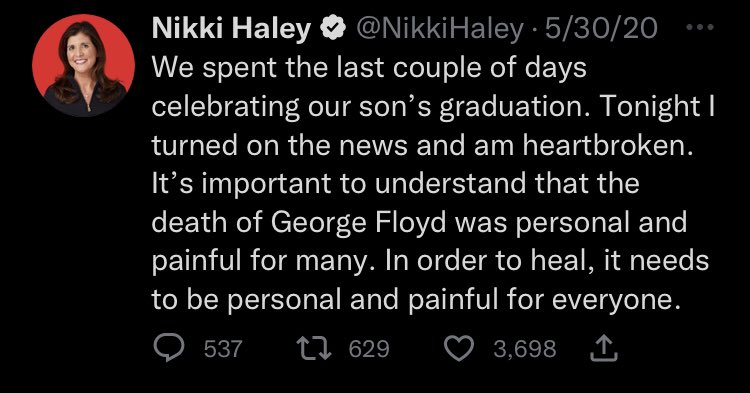Click the verified checkmark badge
The image size is (750, 393).
tap(333, 29)
